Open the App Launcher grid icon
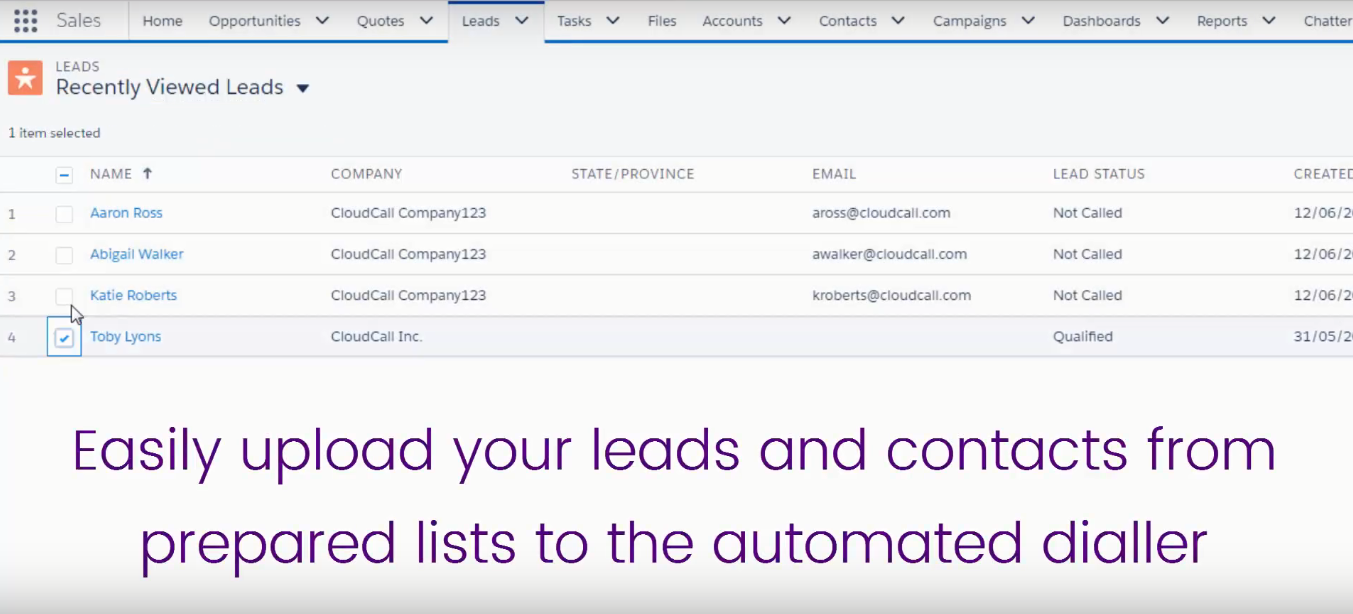 (25, 21)
